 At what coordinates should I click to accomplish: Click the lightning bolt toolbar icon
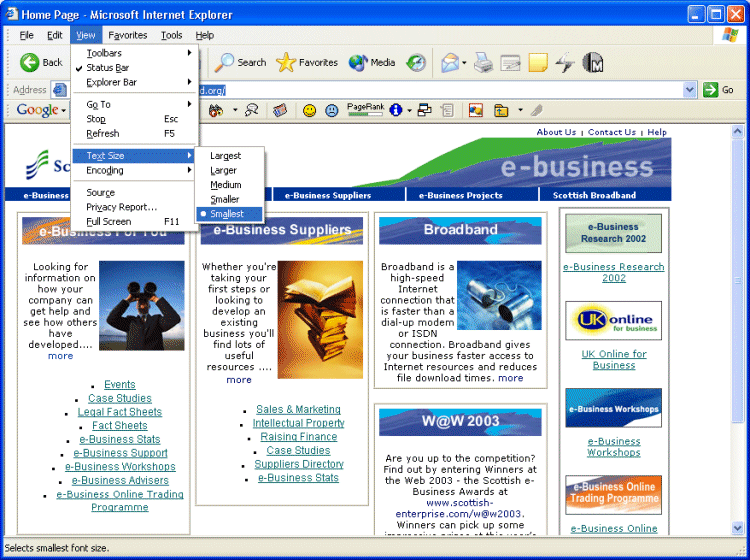pos(565,63)
